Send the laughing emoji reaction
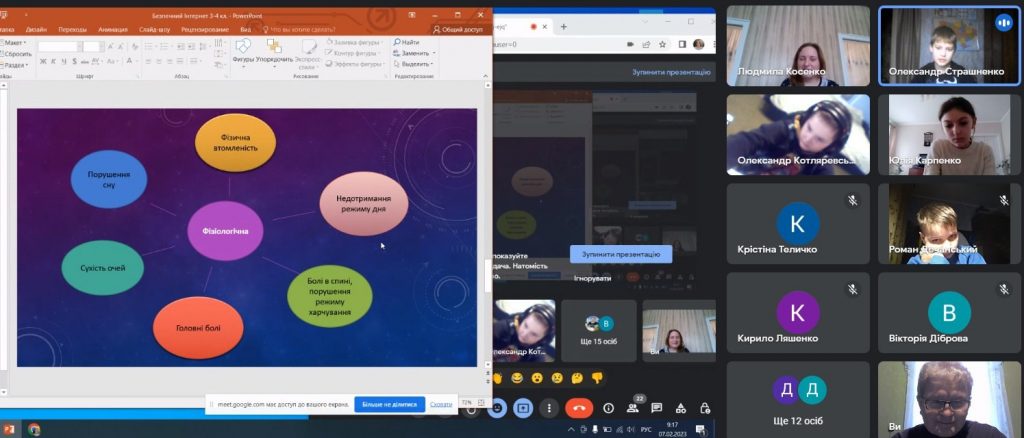1024x438 pixels. [517, 378]
